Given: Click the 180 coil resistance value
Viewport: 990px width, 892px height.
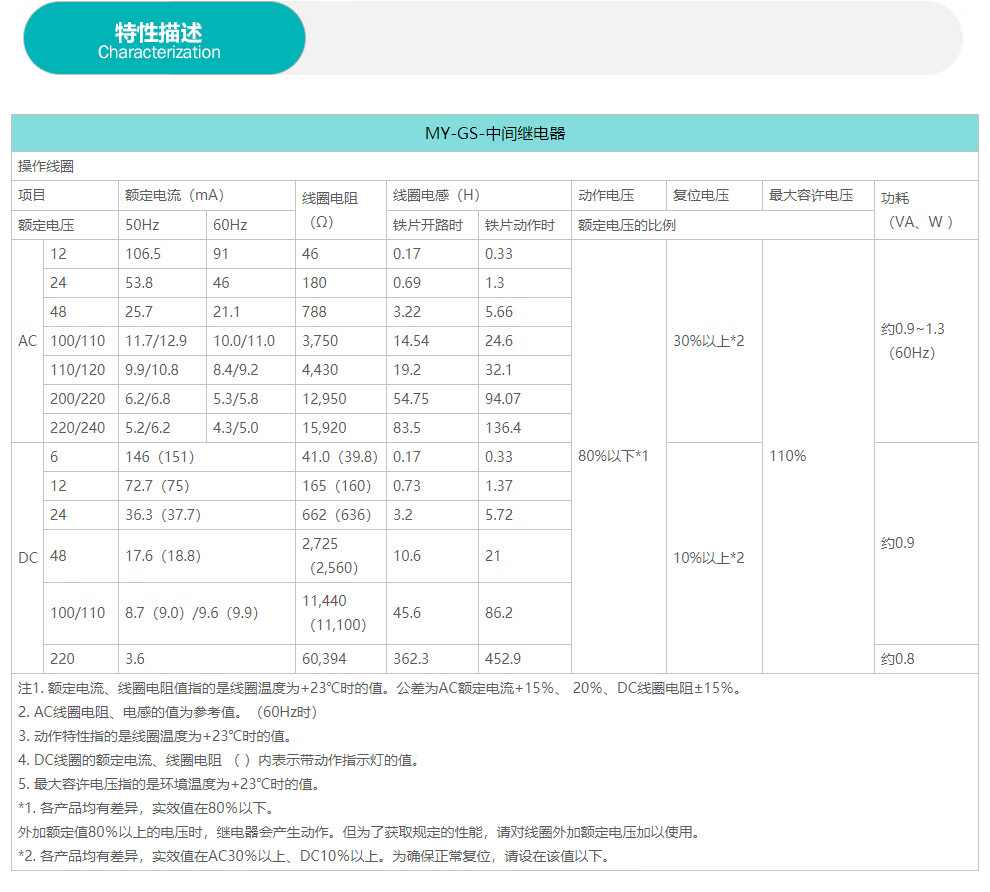Looking at the screenshot, I should click(314, 283).
